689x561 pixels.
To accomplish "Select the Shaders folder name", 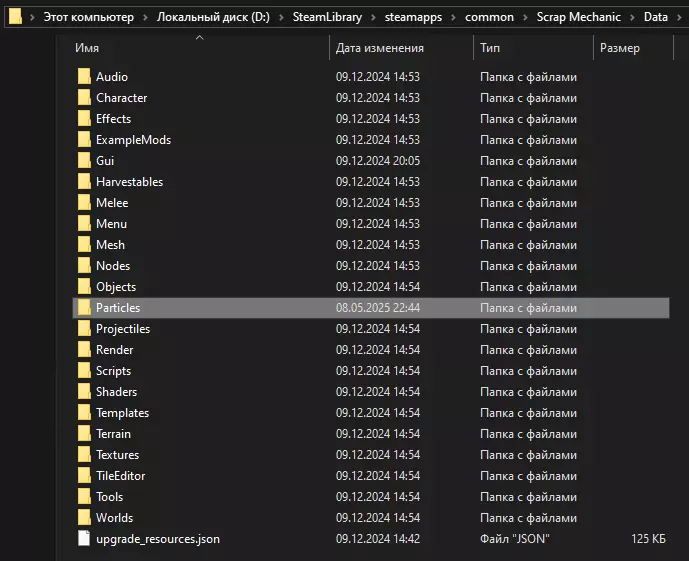I will click(116, 392).
